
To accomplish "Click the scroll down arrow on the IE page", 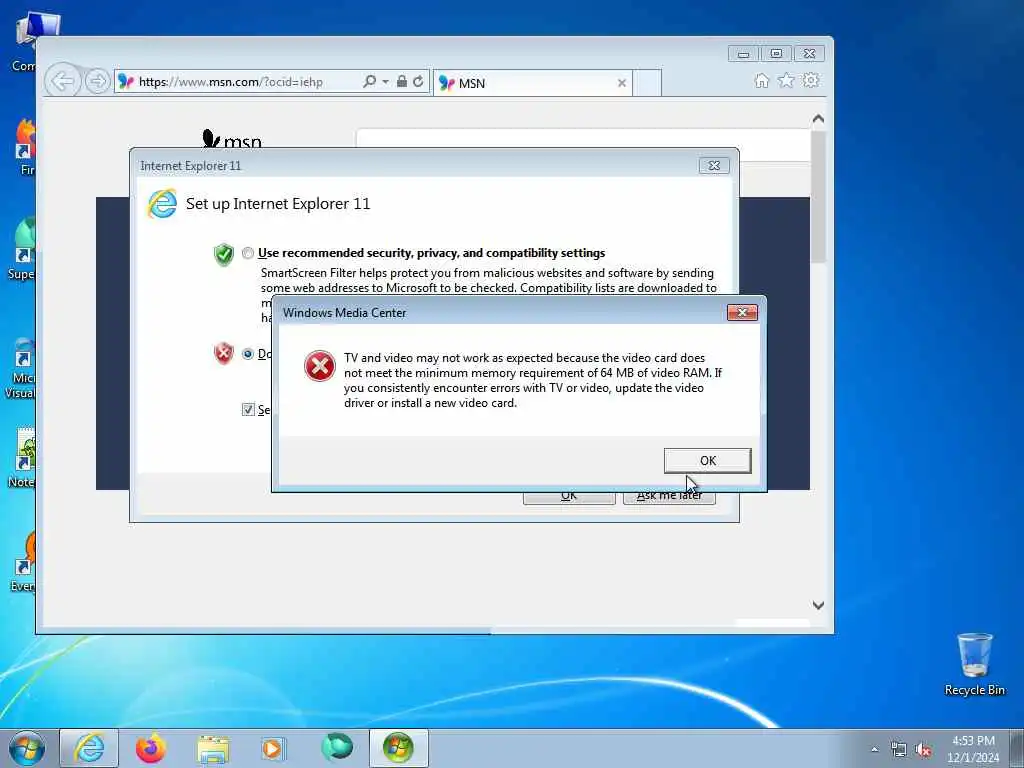I will click(818, 605).
